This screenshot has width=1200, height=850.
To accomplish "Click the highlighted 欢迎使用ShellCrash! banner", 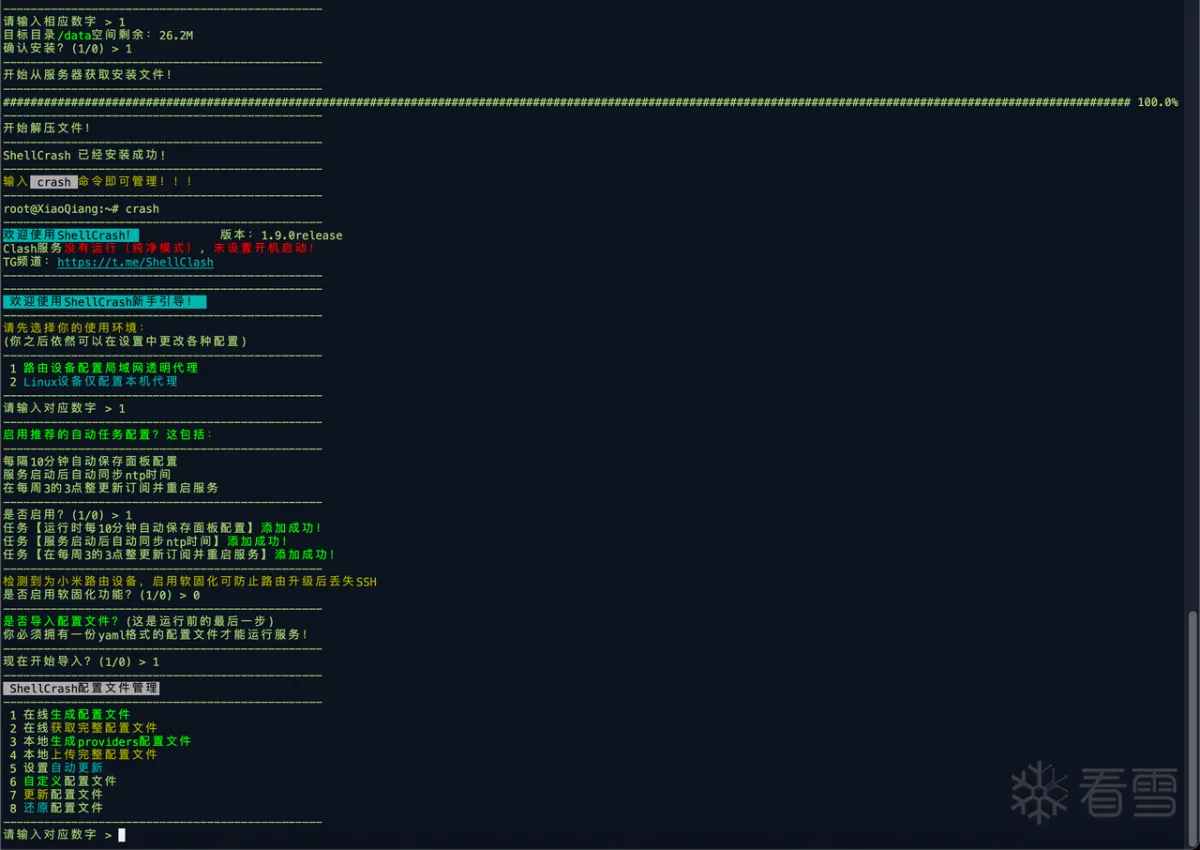I will (x=70, y=235).
